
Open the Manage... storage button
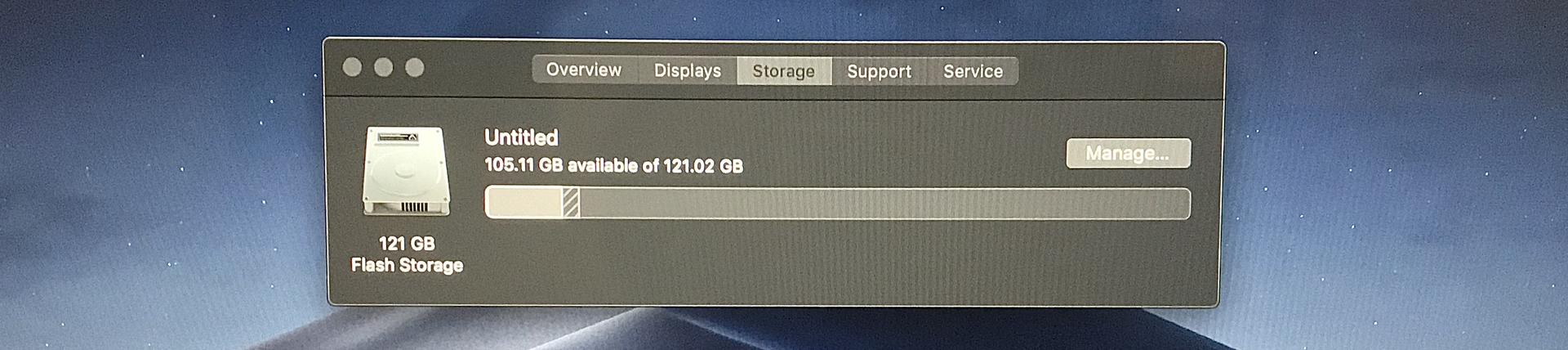pos(1128,153)
